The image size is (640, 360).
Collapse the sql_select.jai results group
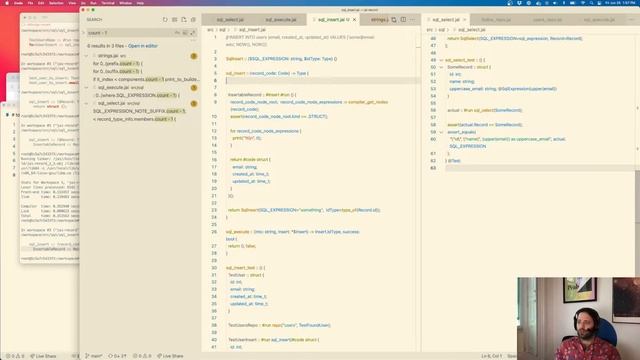tap(86, 103)
